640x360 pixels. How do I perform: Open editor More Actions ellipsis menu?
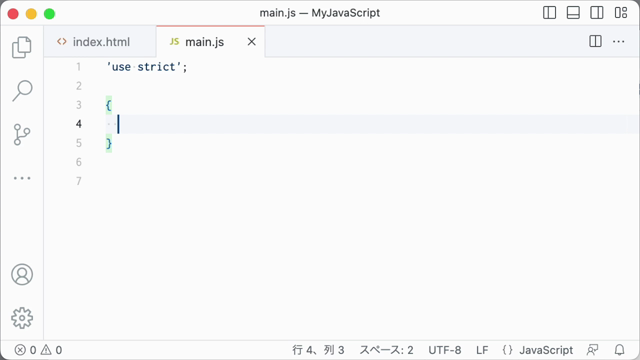[619, 41]
